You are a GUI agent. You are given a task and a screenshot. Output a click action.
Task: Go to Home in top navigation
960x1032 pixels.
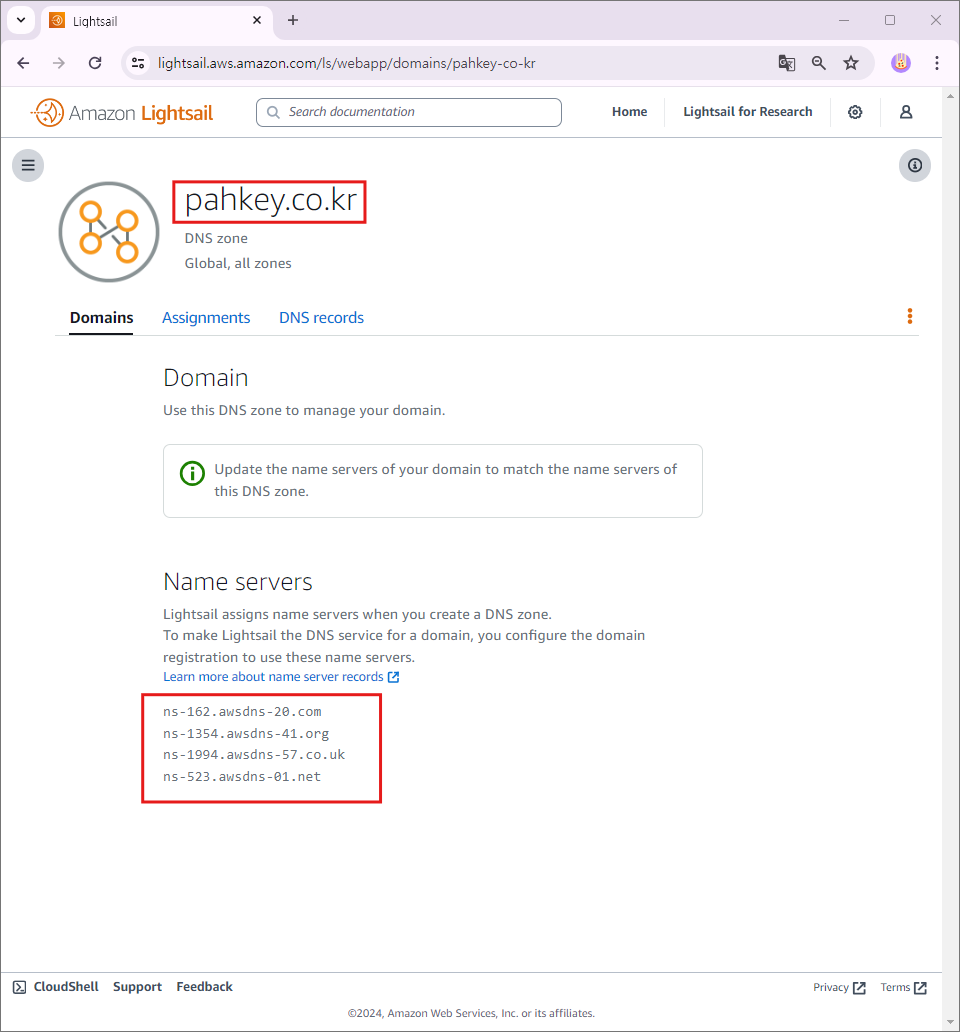point(630,112)
